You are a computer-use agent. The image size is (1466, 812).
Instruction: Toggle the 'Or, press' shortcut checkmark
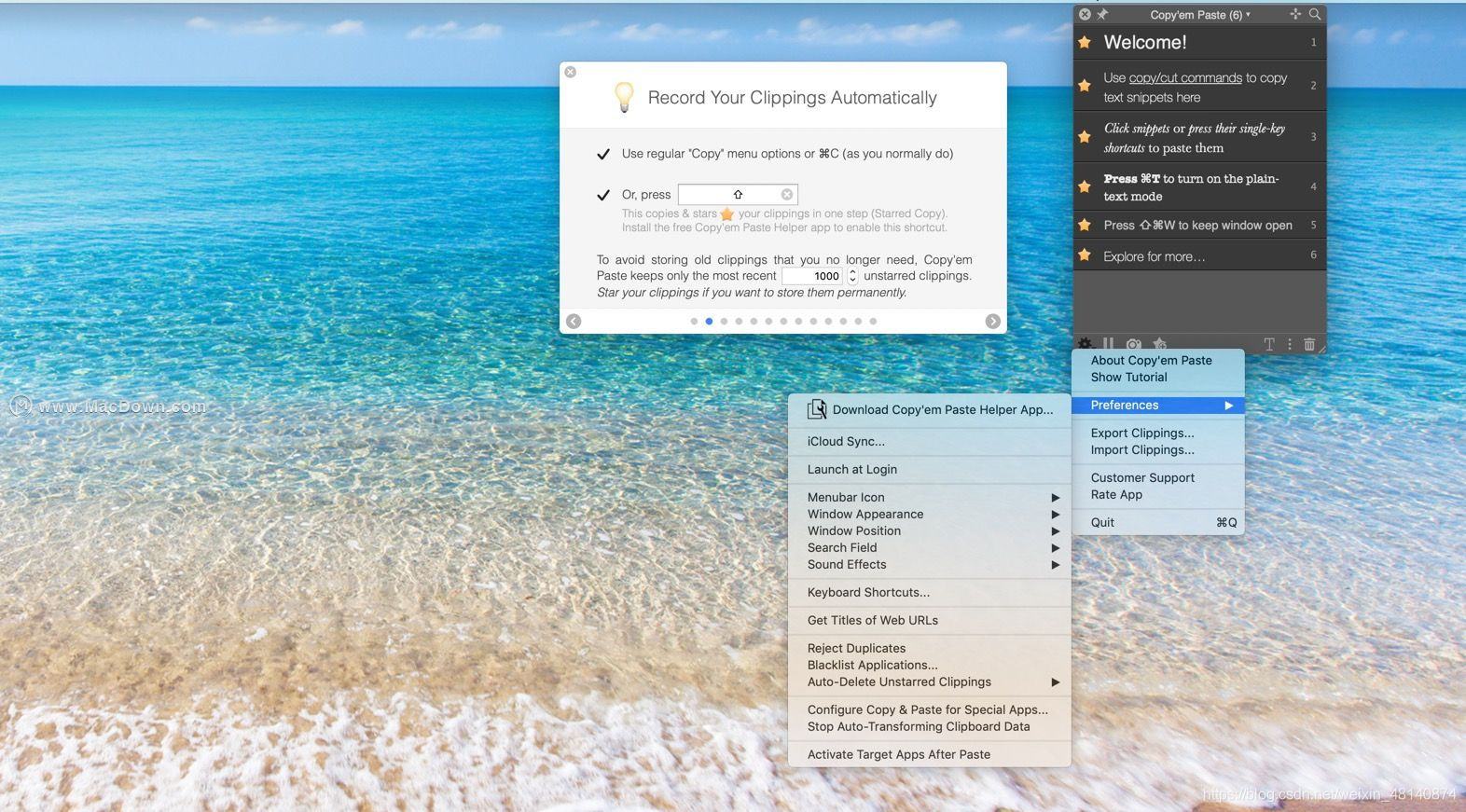(603, 195)
